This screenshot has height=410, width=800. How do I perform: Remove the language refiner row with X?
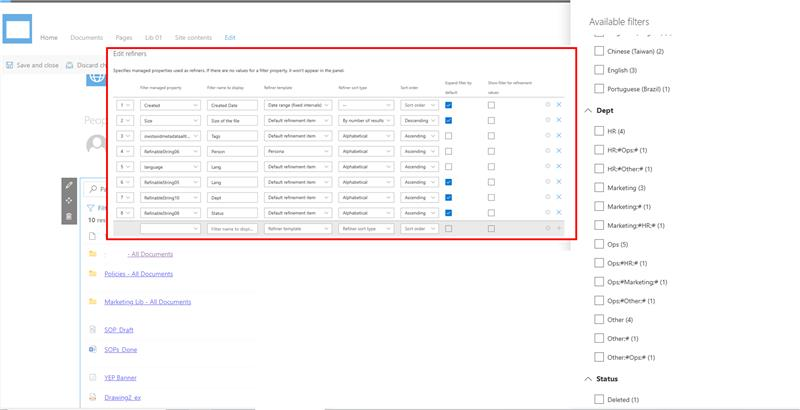point(559,166)
